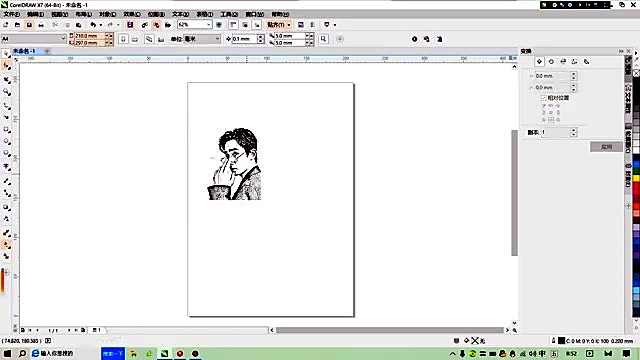
Task: Select the Zoom magnifier tool in the toolbox
Action: pos(6,92)
